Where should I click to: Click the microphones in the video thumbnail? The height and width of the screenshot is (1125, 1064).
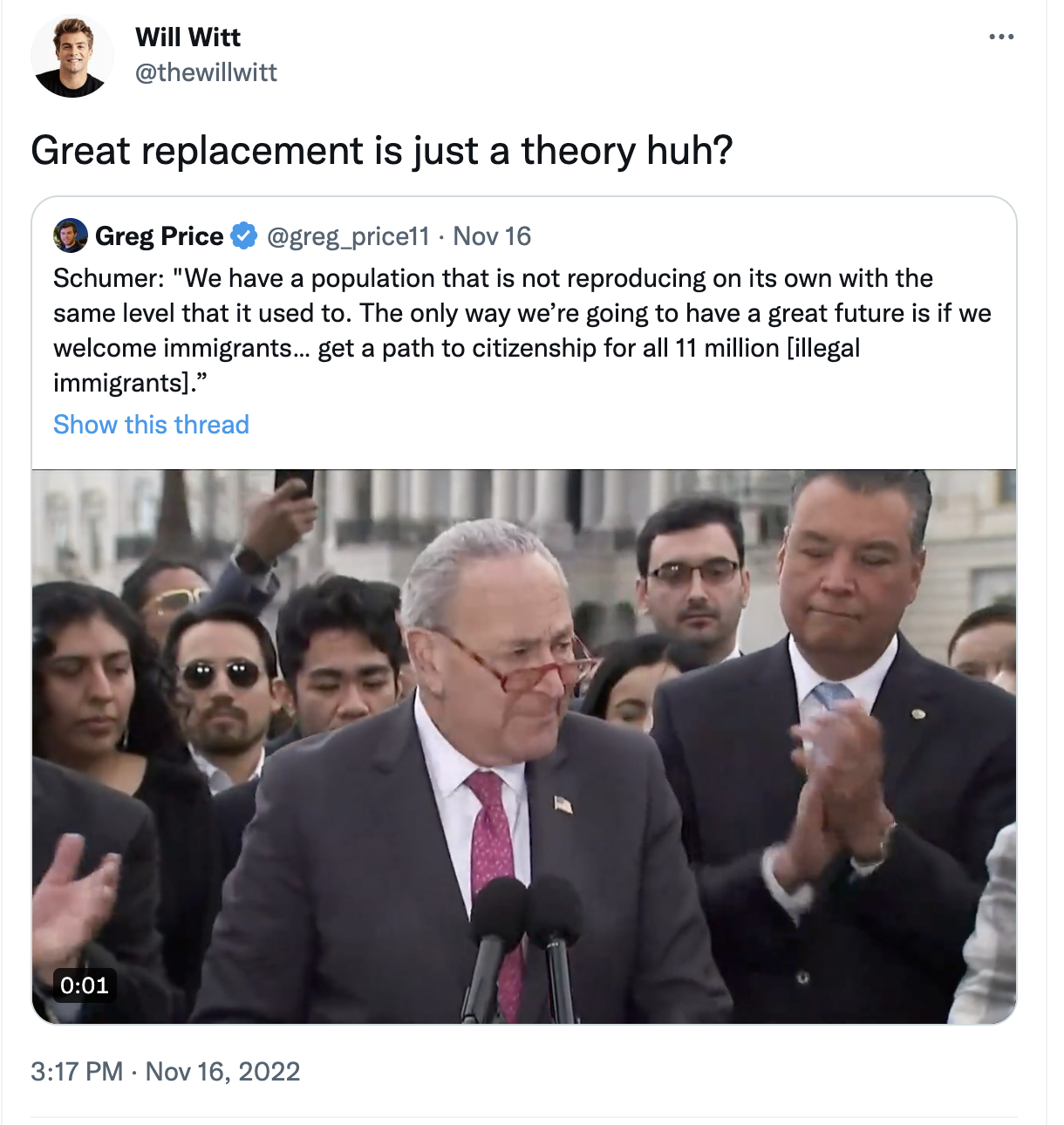click(x=524, y=946)
